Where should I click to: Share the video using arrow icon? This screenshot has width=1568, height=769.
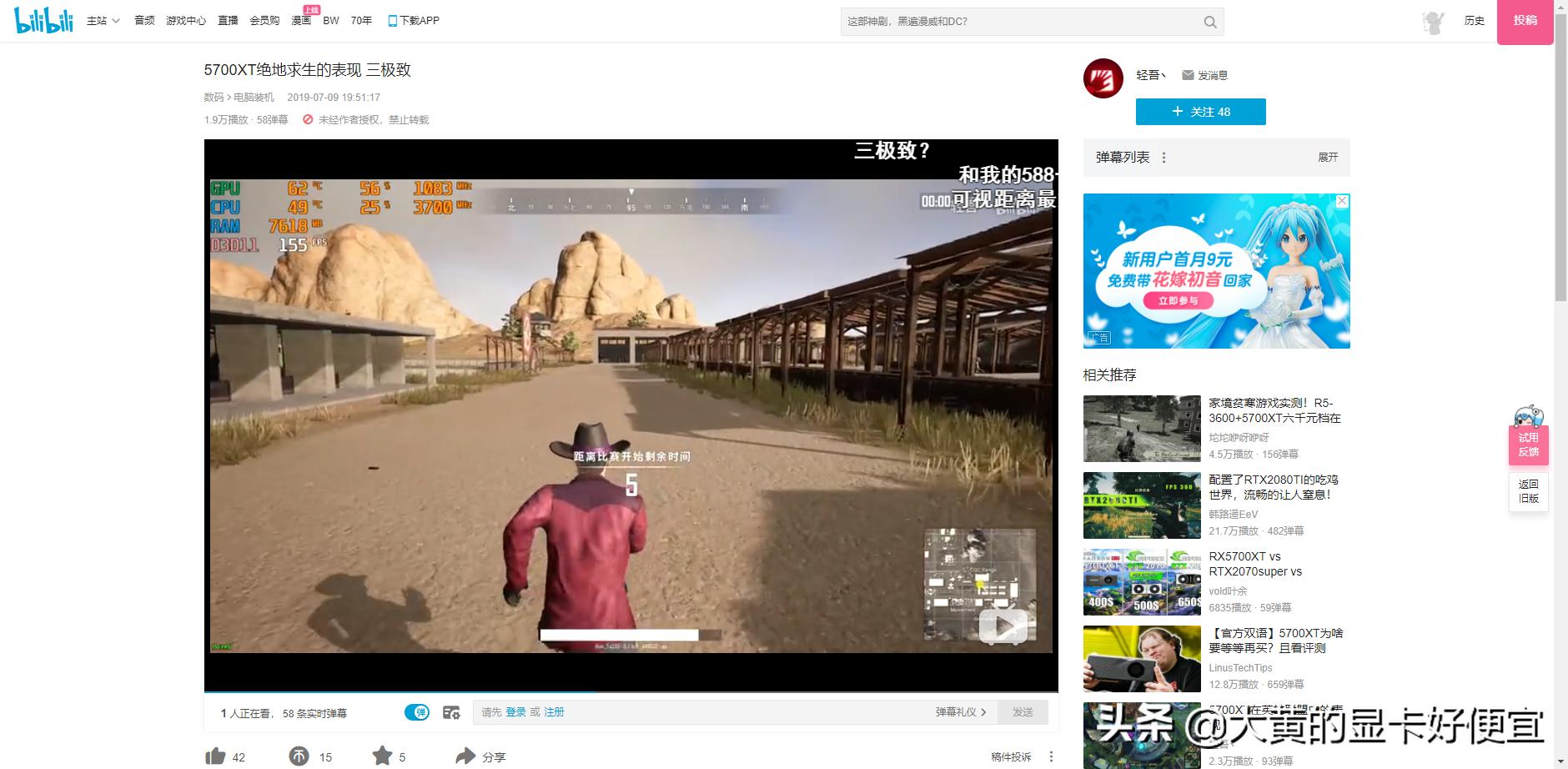click(x=465, y=756)
